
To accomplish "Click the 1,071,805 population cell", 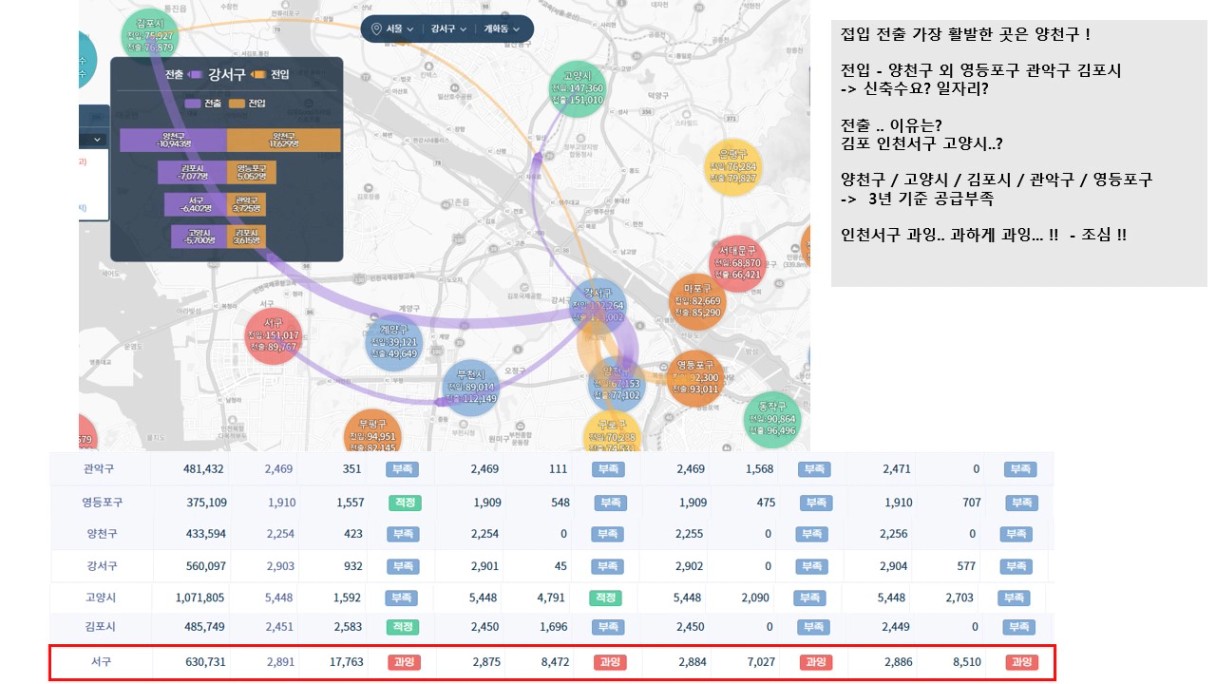I will point(198,598).
